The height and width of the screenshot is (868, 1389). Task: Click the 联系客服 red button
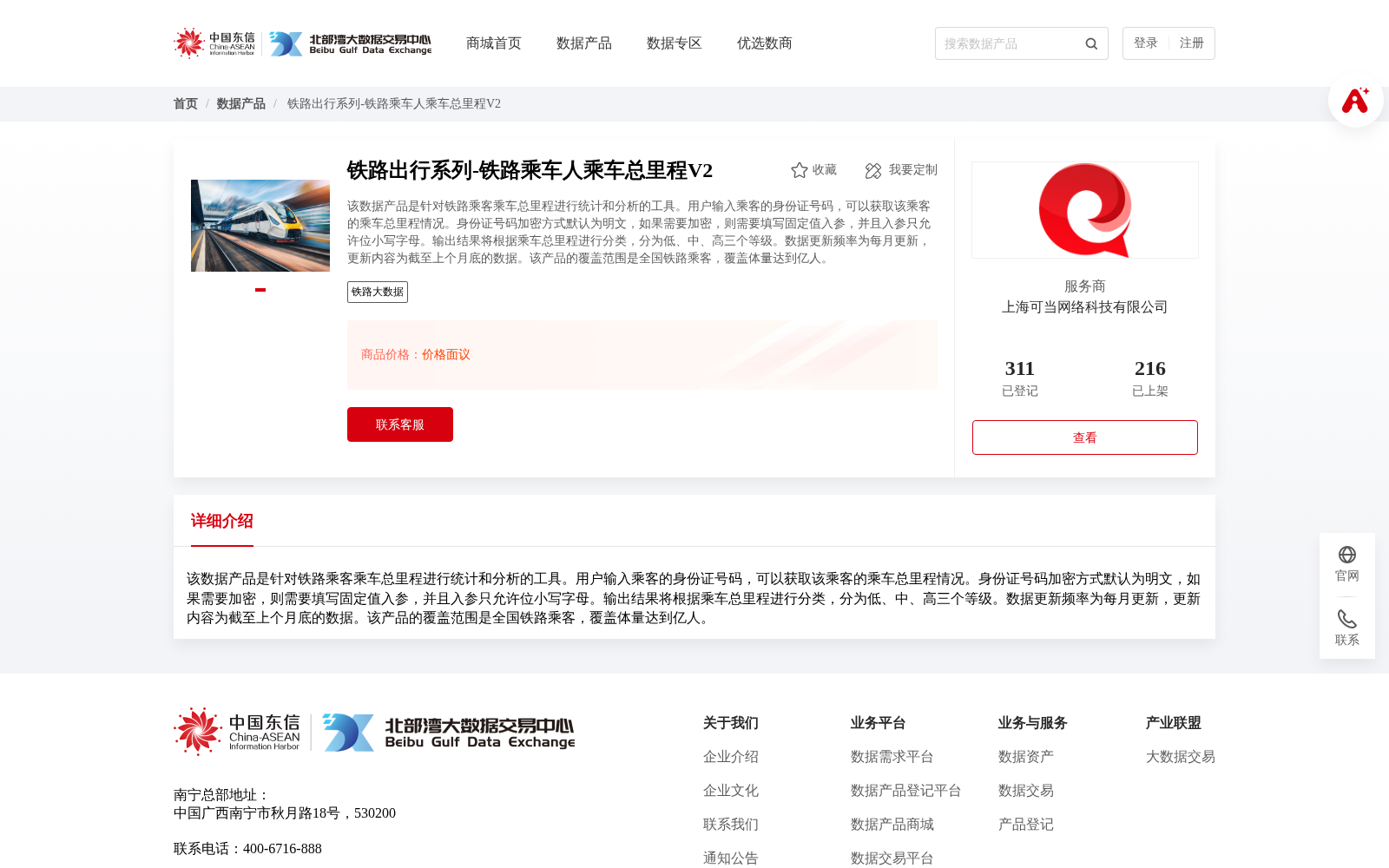400,424
